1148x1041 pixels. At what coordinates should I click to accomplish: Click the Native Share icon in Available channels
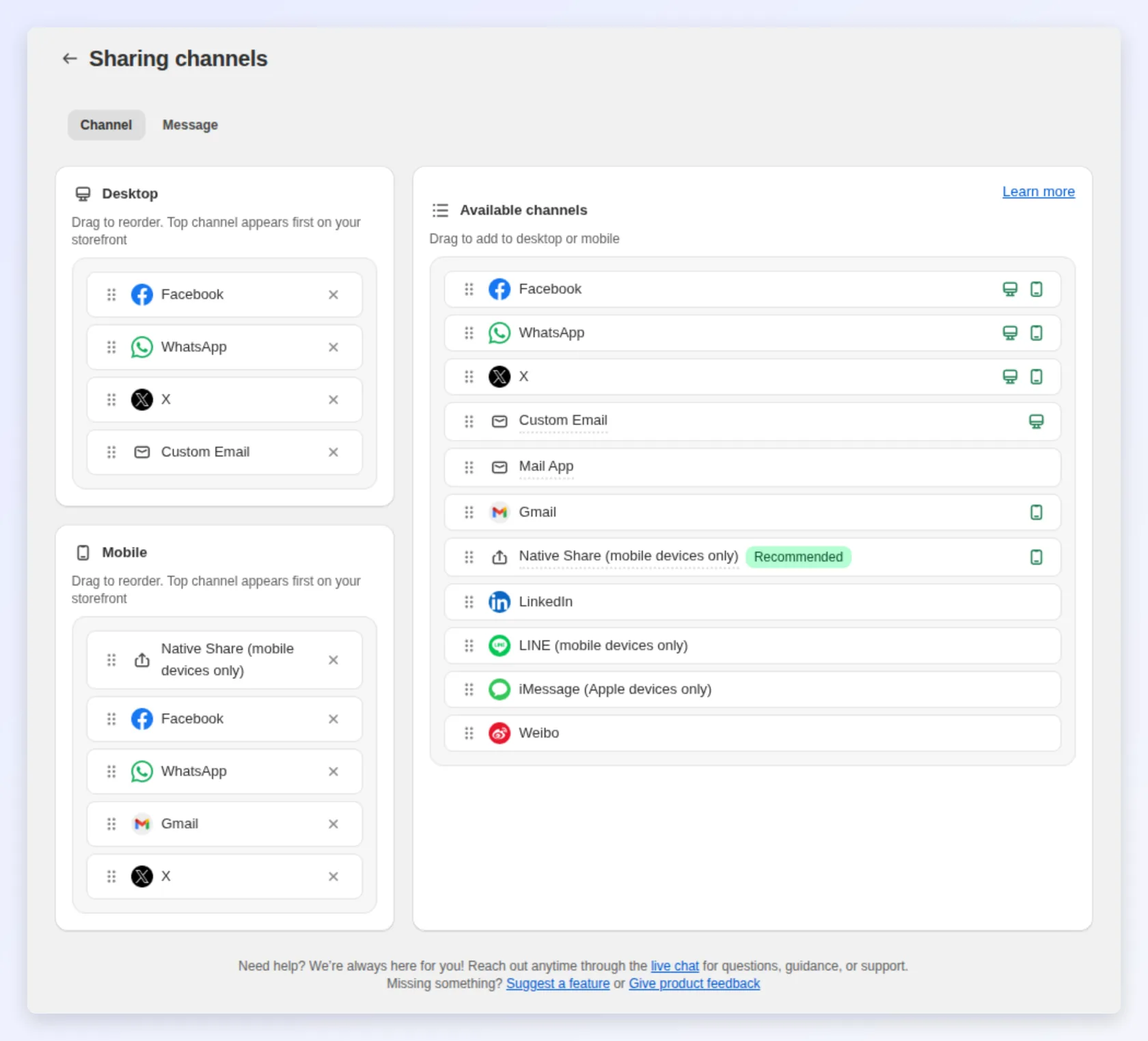tap(500, 558)
